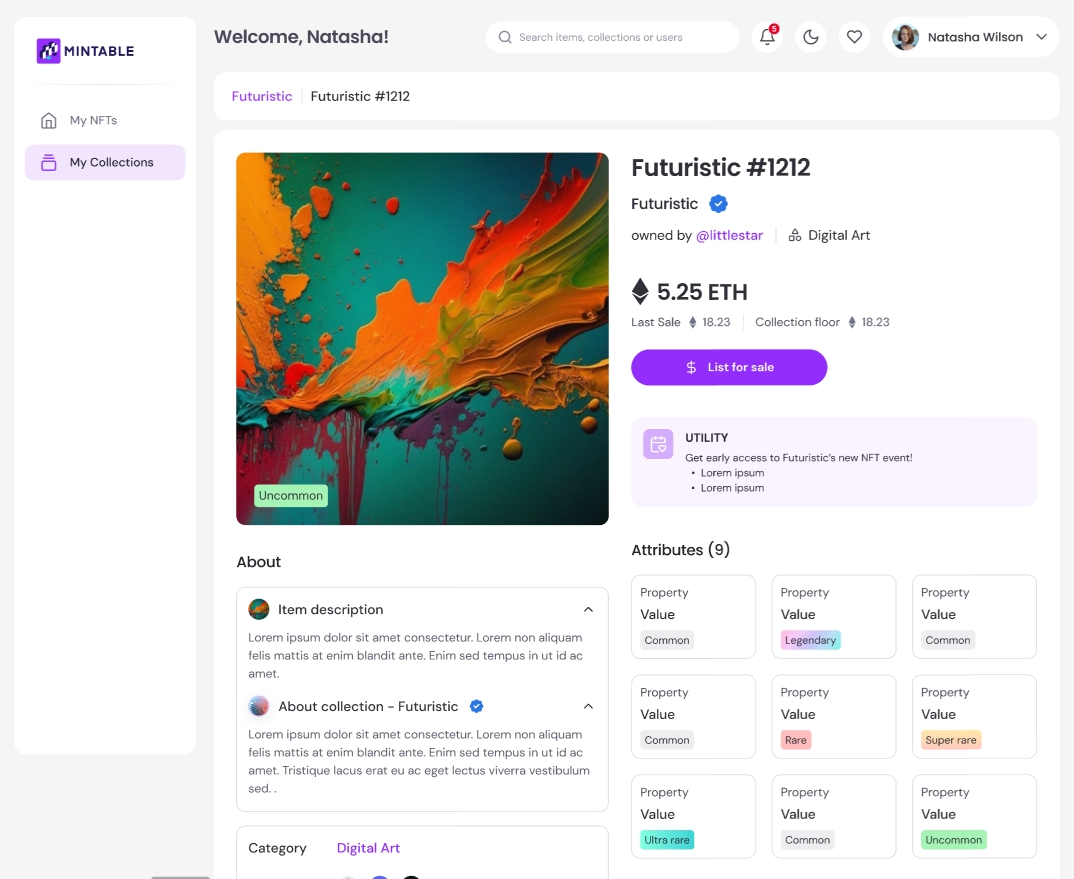Open the user account dropdown arrow
1074x879 pixels.
1041,37
